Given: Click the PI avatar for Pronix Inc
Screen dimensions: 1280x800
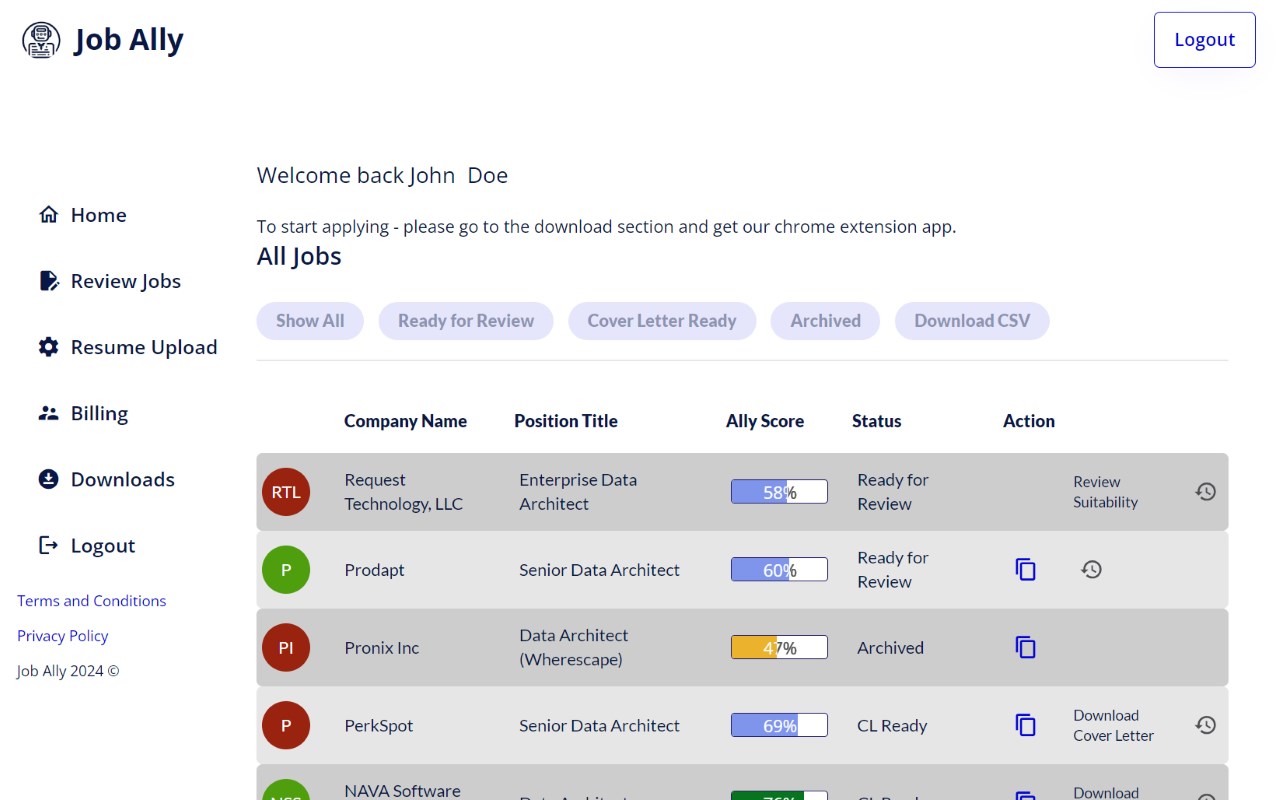Looking at the screenshot, I should coord(286,648).
